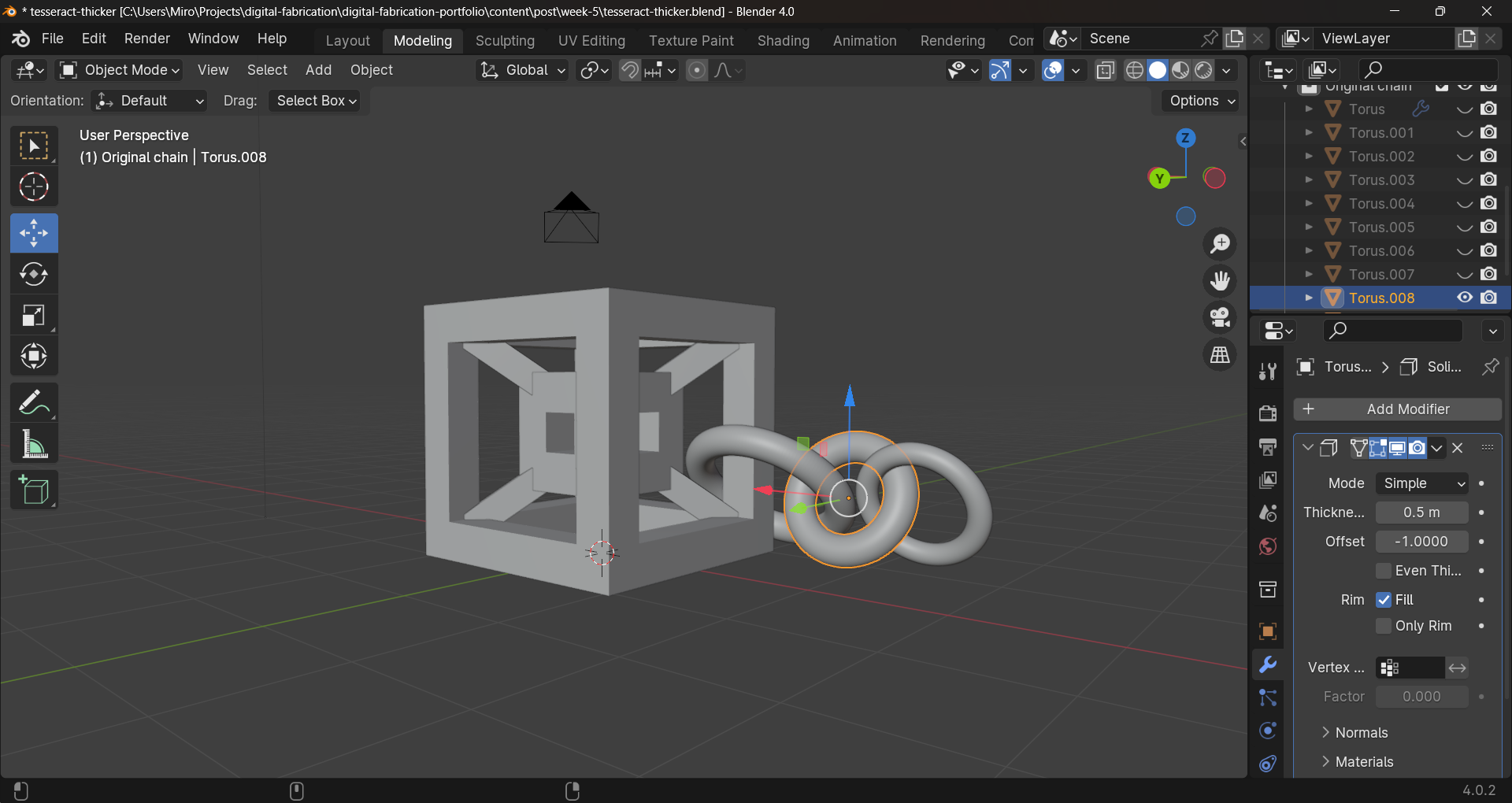Click the Add Cube tool
1512x803 pixels.
pos(34,490)
